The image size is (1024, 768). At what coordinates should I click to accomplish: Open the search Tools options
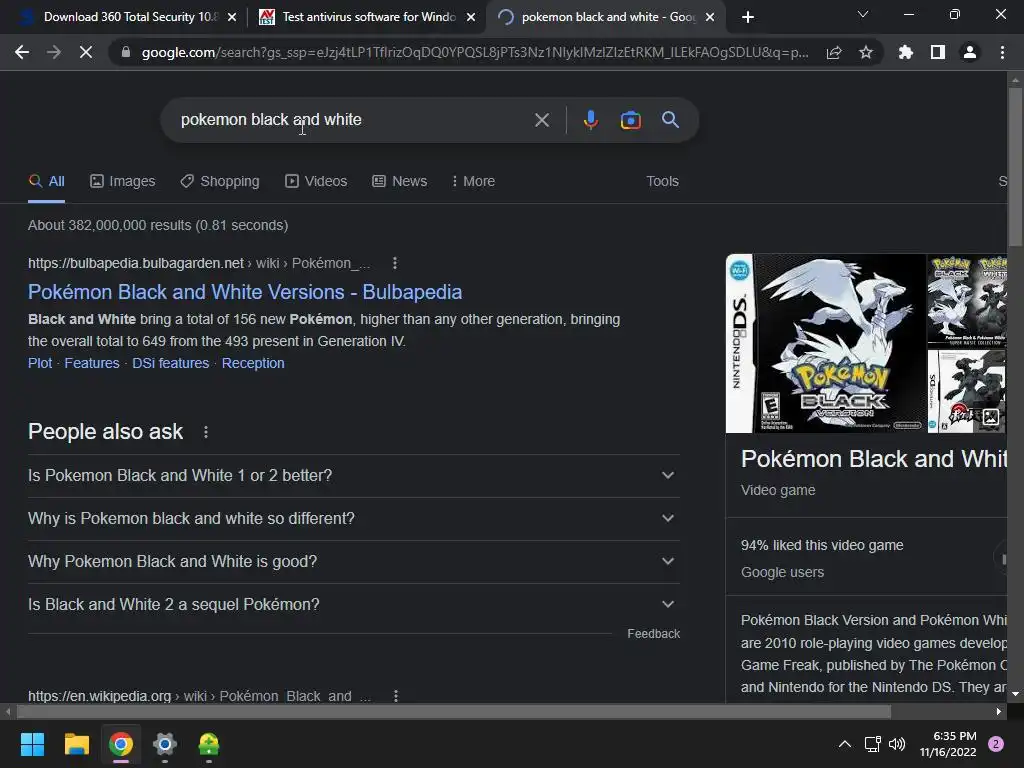point(662,181)
